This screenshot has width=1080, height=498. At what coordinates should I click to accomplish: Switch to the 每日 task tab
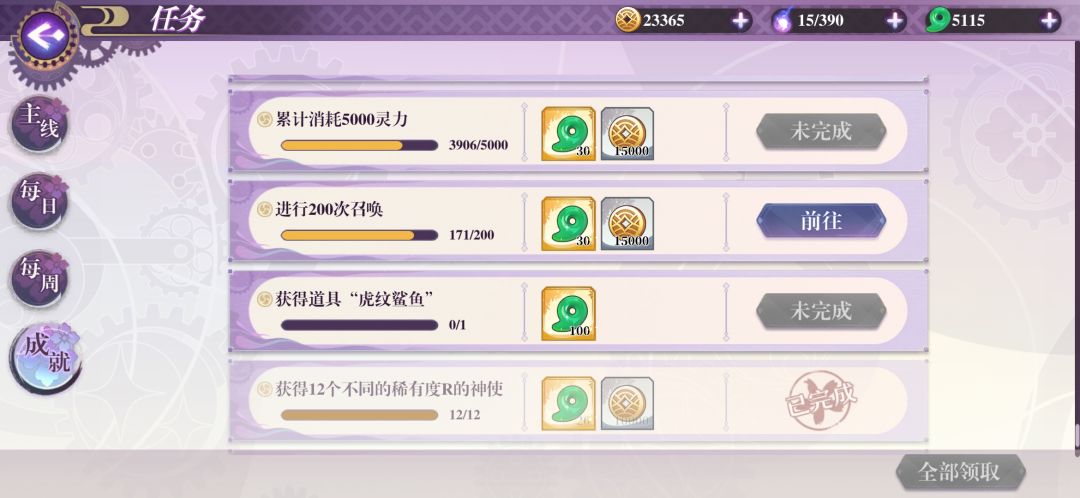[x=39, y=200]
